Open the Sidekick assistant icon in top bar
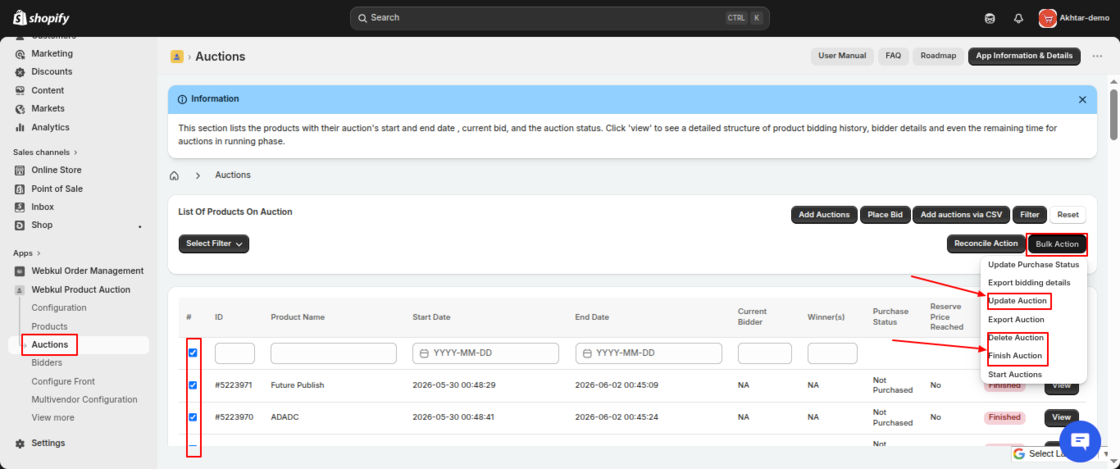This screenshot has height=469, width=1120. tap(990, 19)
